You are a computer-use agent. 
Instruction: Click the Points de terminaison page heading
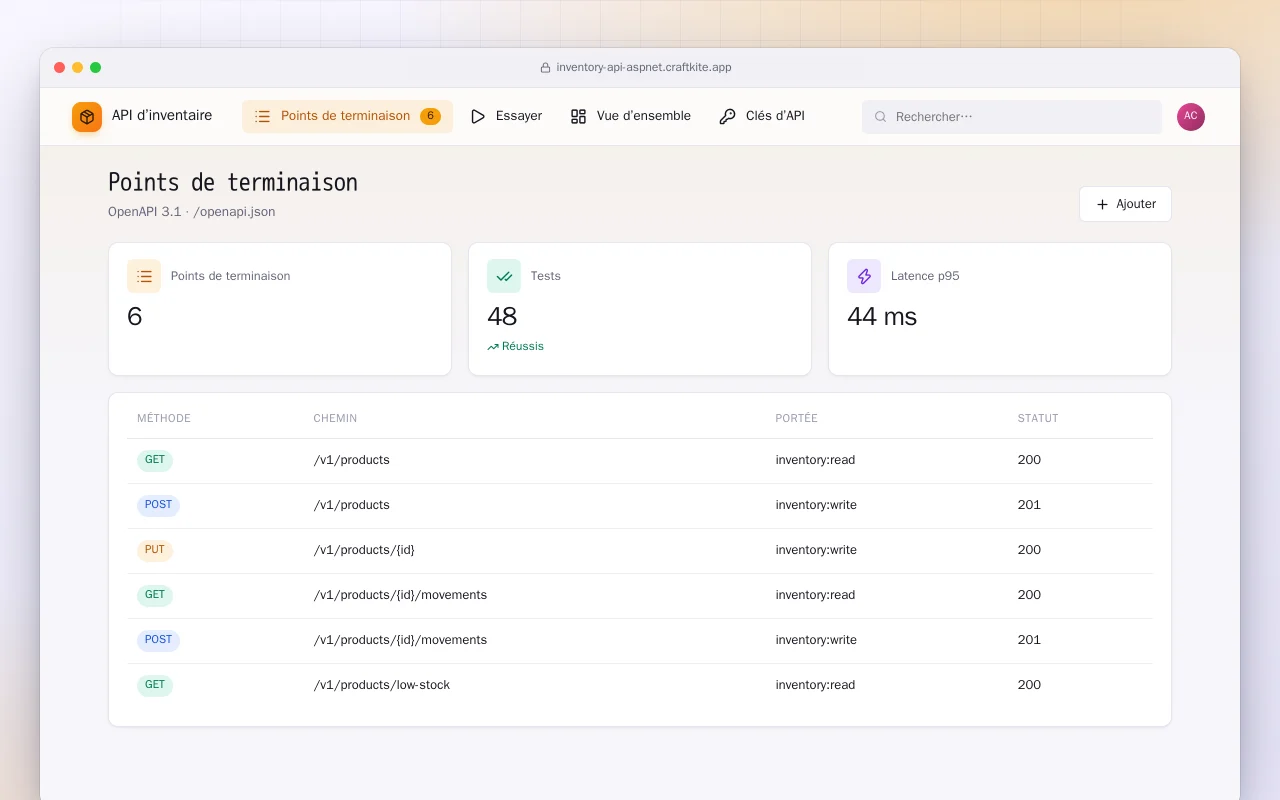(x=233, y=183)
